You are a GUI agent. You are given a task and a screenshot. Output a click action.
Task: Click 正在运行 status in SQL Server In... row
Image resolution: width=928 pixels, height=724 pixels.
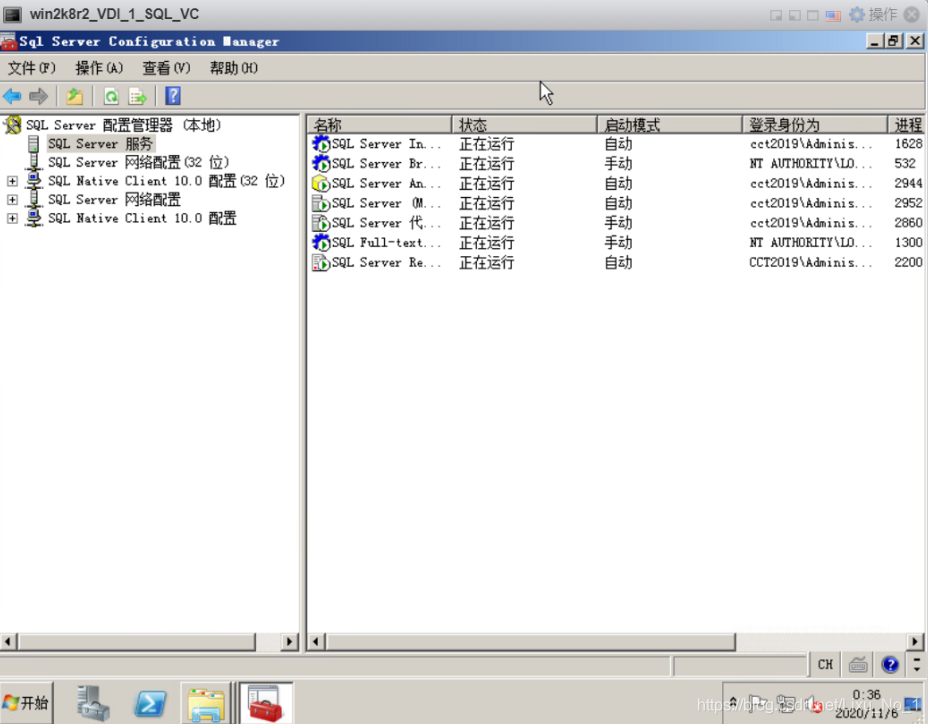pyautogui.click(x=486, y=144)
